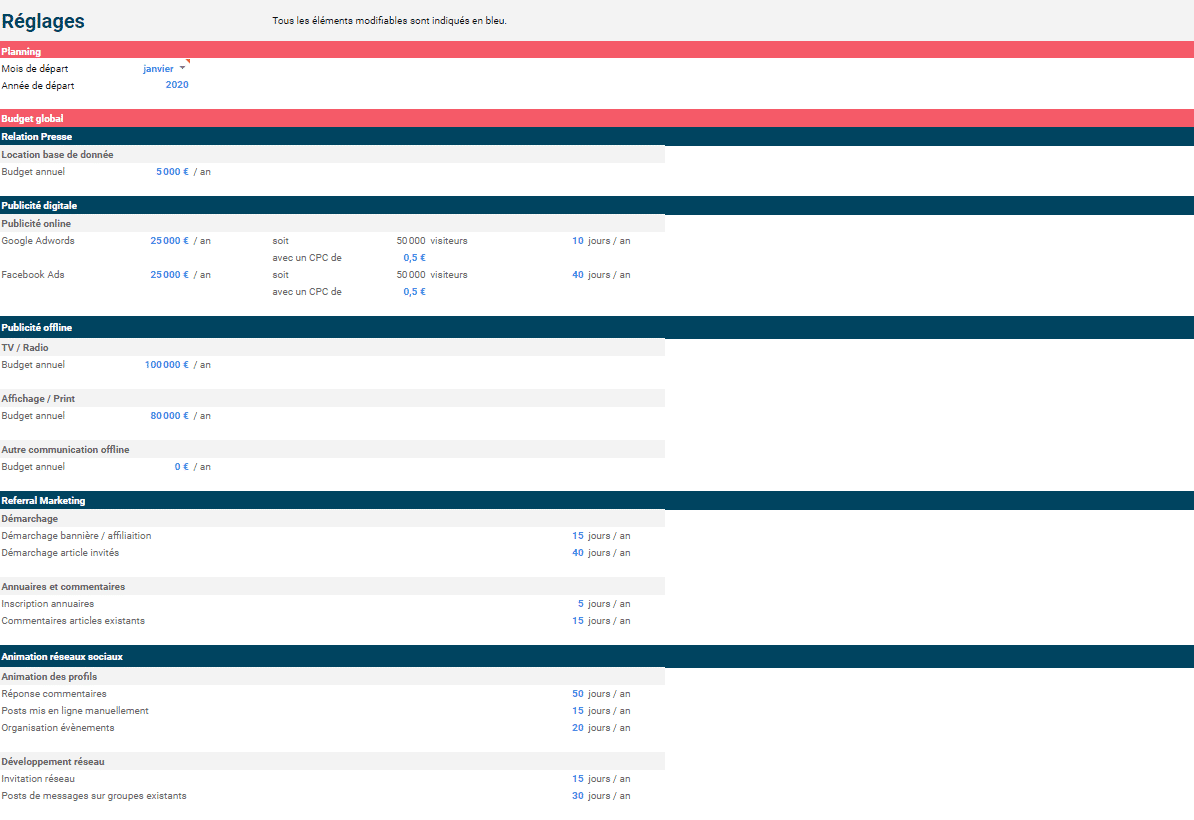Click the Réglages page title
The height and width of the screenshot is (820, 1194).
point(43,22)
